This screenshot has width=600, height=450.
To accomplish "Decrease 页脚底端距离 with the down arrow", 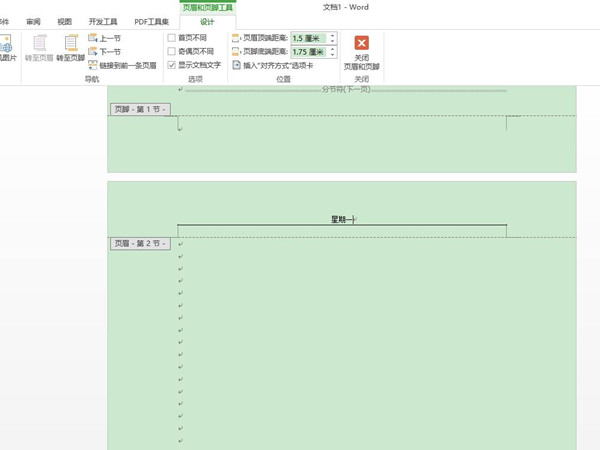I will point(333,54).
